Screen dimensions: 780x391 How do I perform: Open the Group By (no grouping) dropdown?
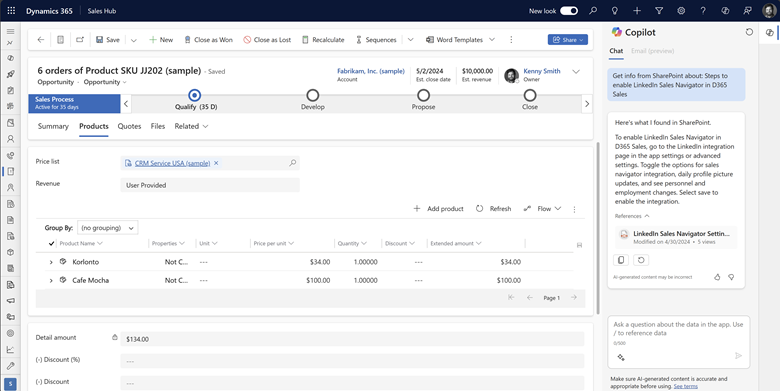[107, 228]
